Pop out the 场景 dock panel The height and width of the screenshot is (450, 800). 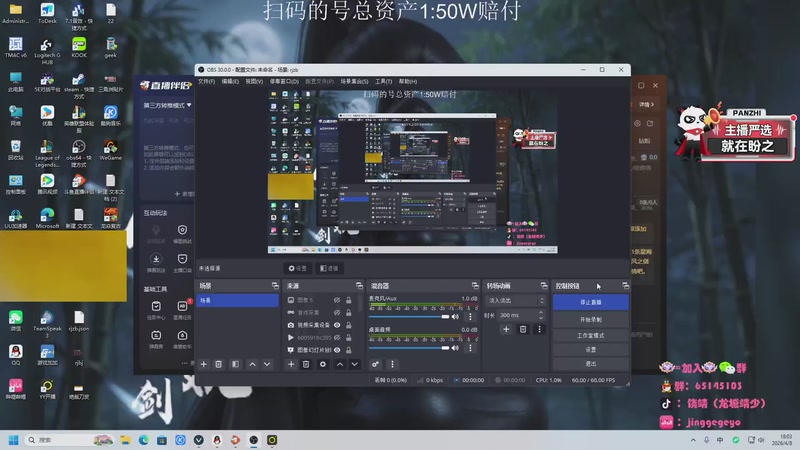[275, 286]
